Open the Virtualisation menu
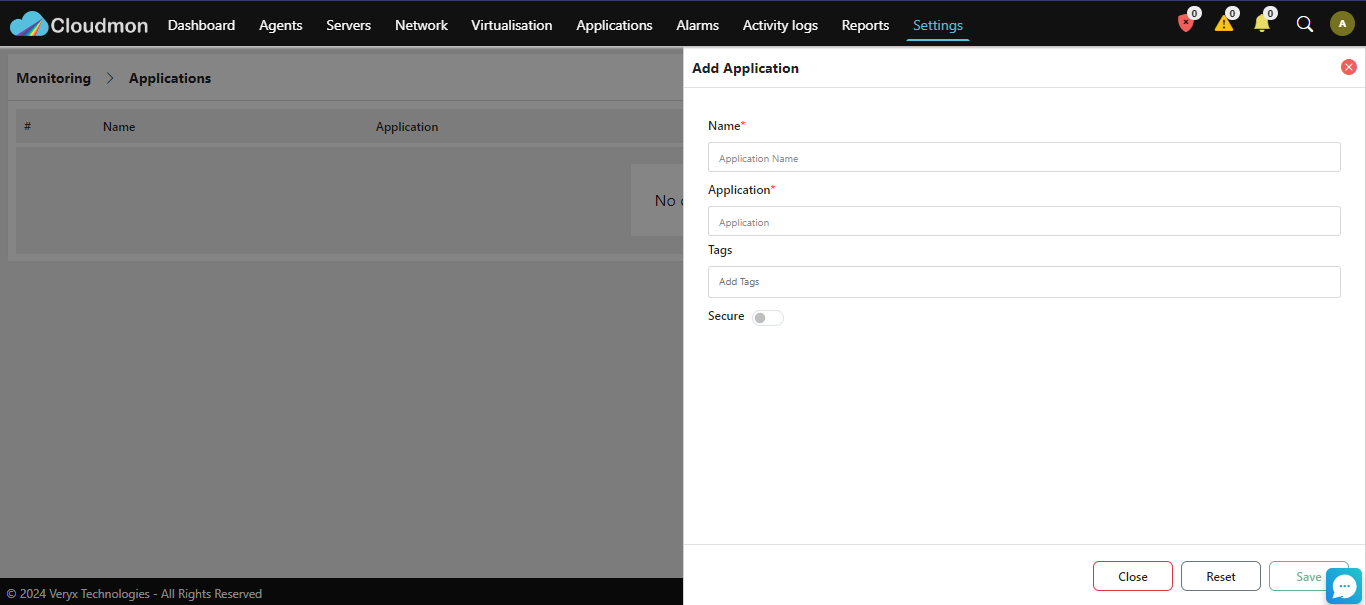This screenshot has width=1366, height=605. click(512, 25)
